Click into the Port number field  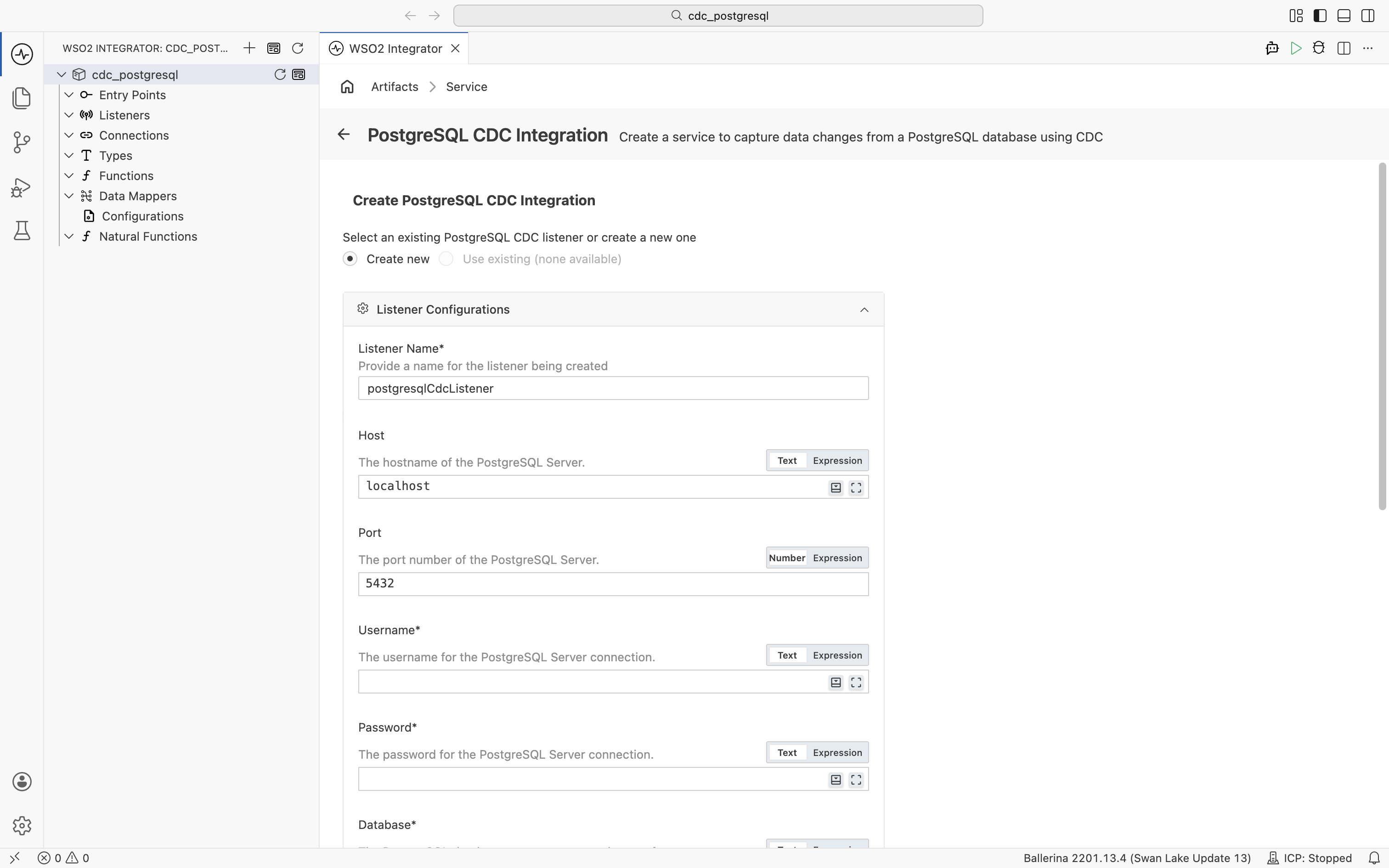pos(613,584)
